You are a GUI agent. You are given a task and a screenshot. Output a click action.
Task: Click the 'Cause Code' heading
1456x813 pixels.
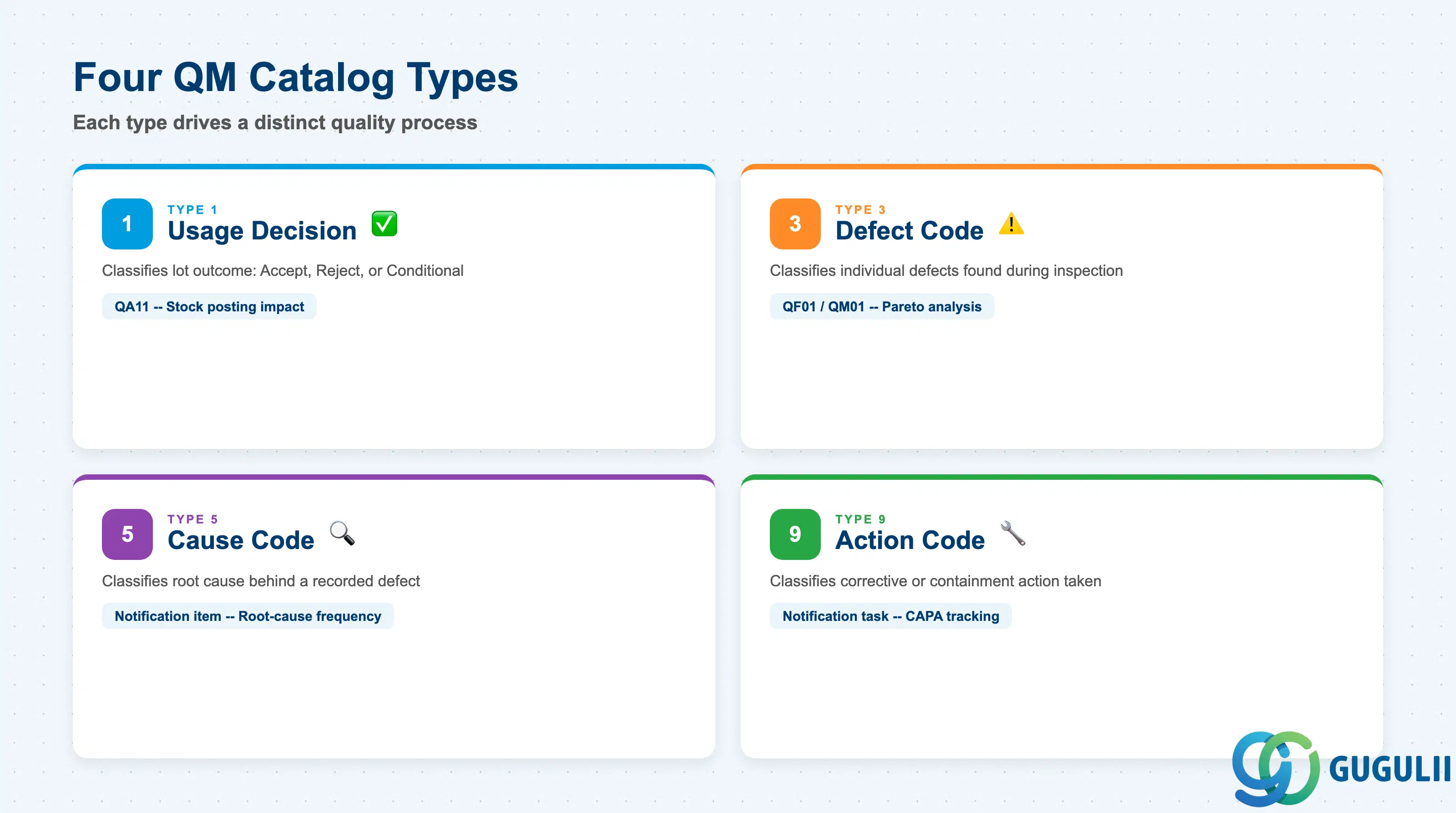[241, 540]
